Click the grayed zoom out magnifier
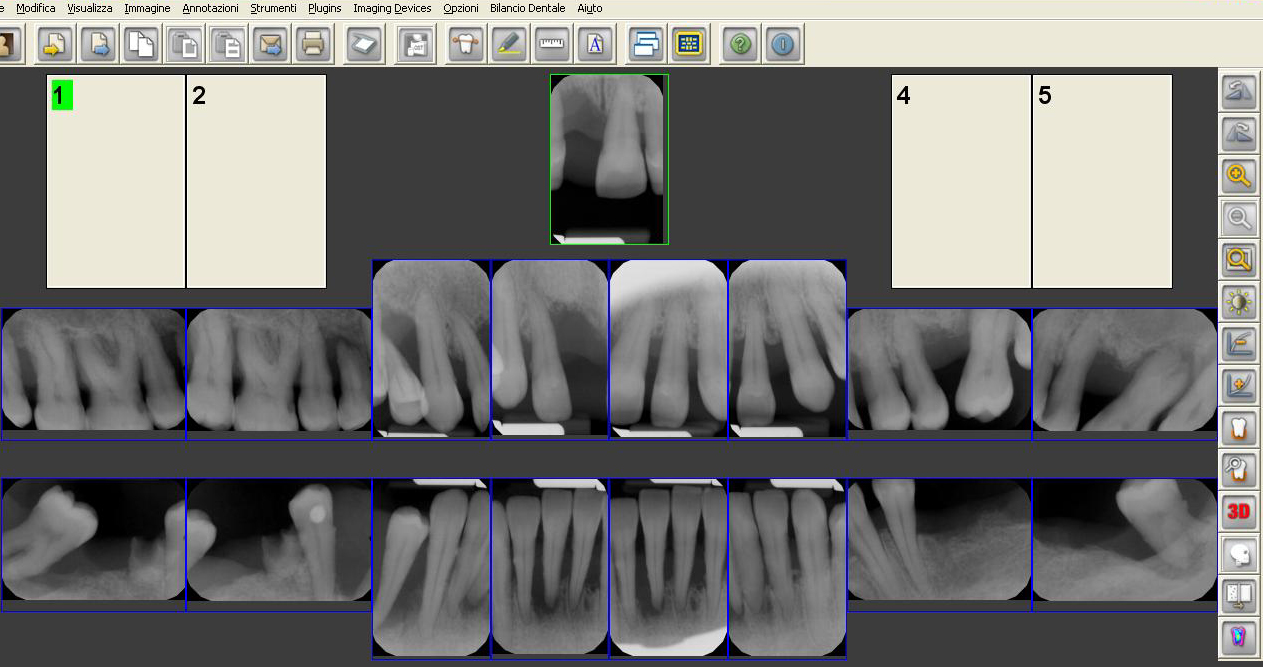 1240,219
